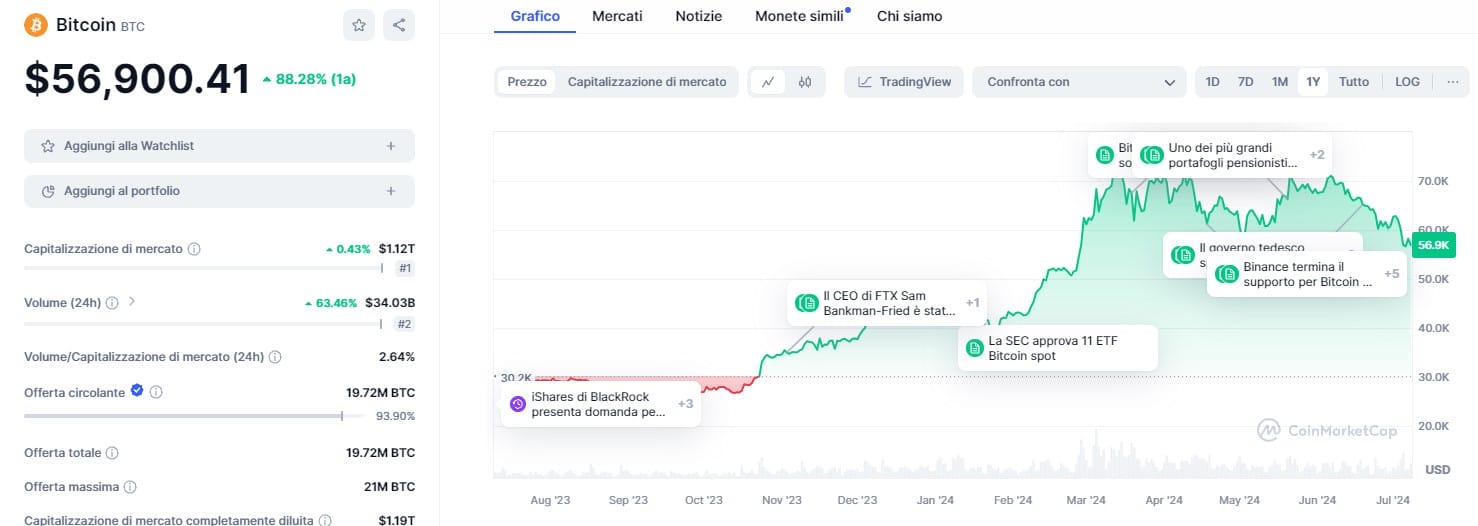Switch to candlestick chart icon
Image resolution: width=1478 pixels, height=526 pixels.
805,82
